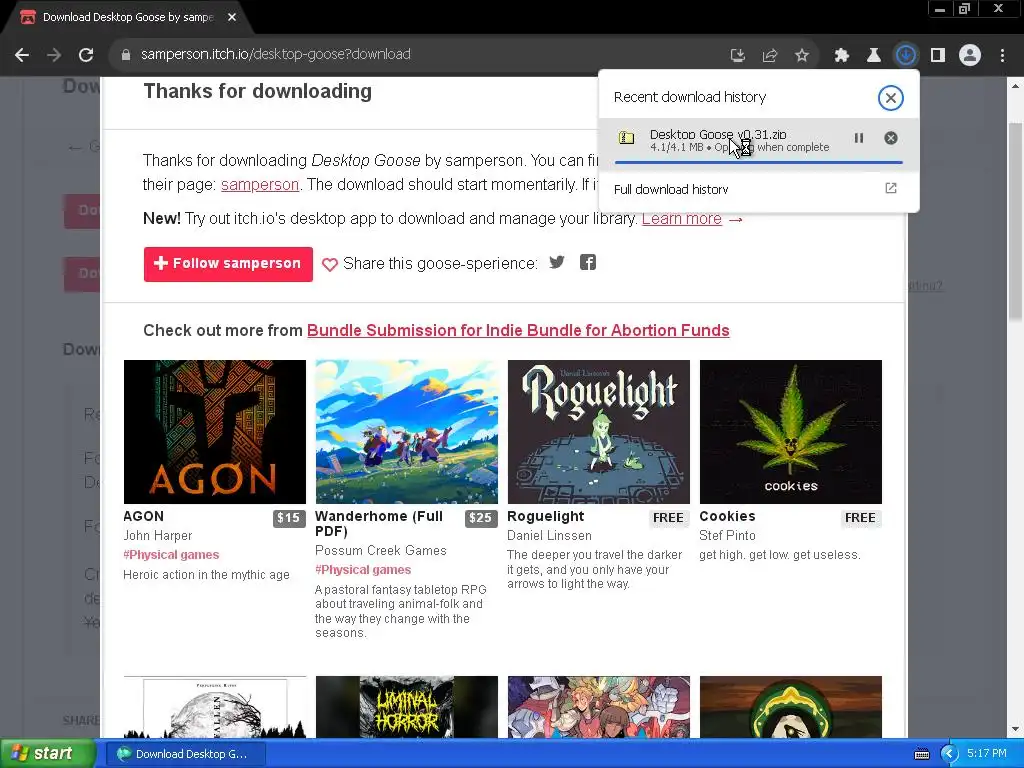The height and width of the screenshot is (768, 1024).
Task: Click the browser forward arrow
Action: 54,55
